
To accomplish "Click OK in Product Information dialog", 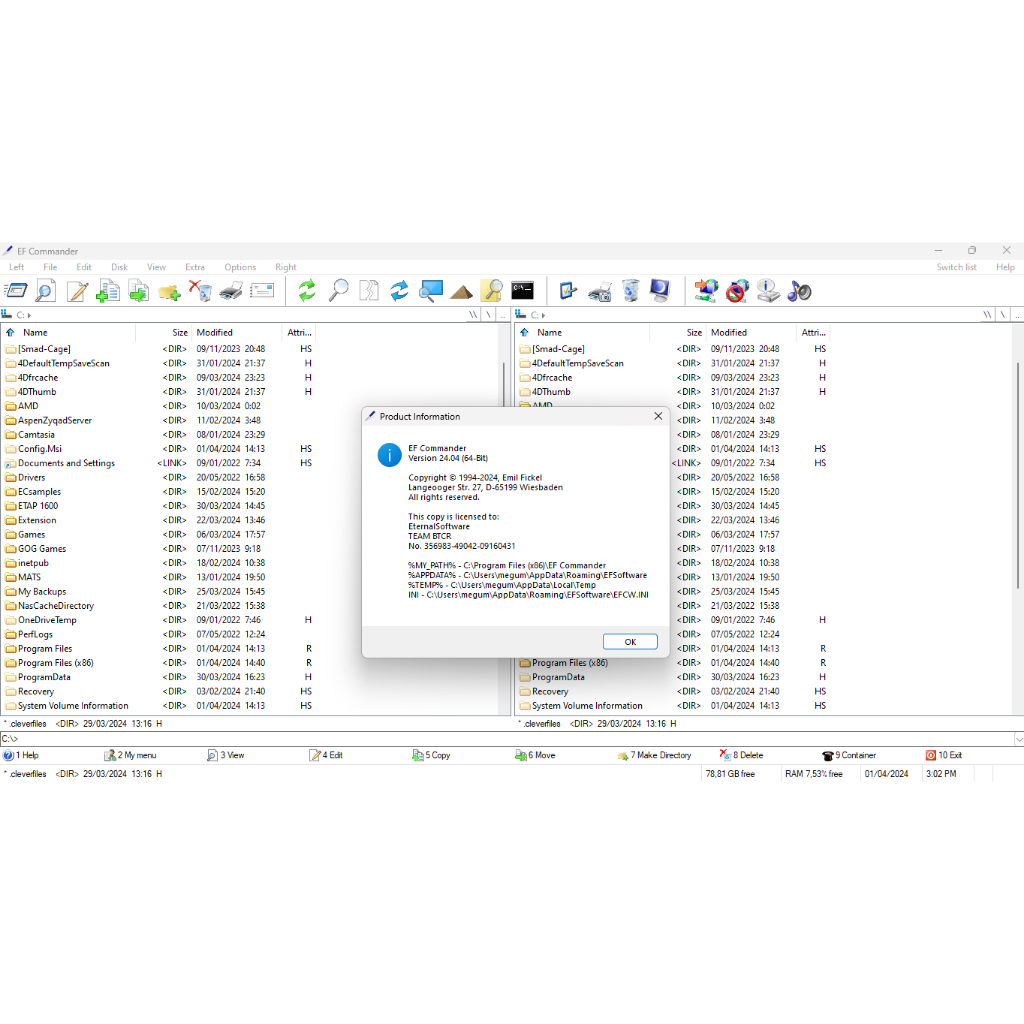I will coord(630,642).
